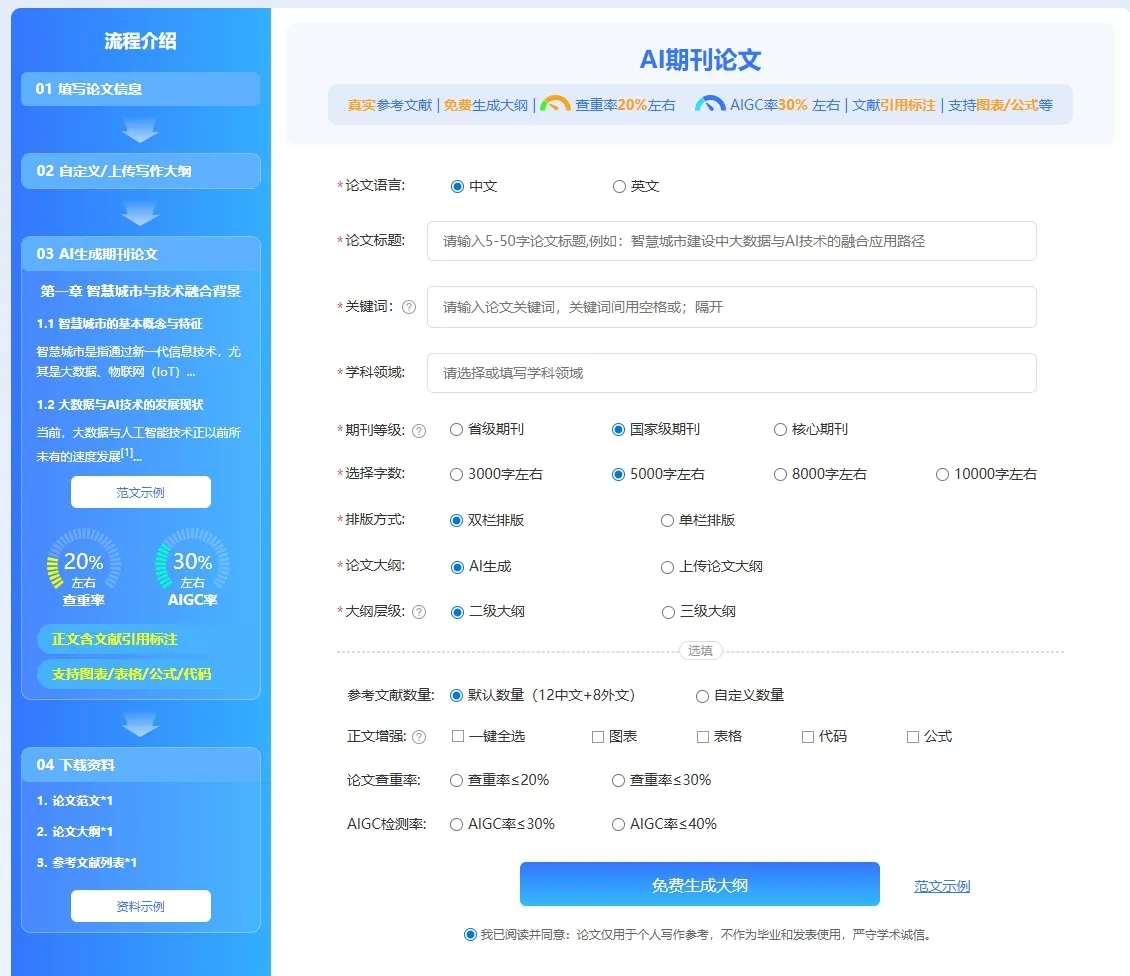Open the 范文示例 link beside generate button
This screenshot has width=1130, height=976.
pyautogui.click(x=941, y=886)
